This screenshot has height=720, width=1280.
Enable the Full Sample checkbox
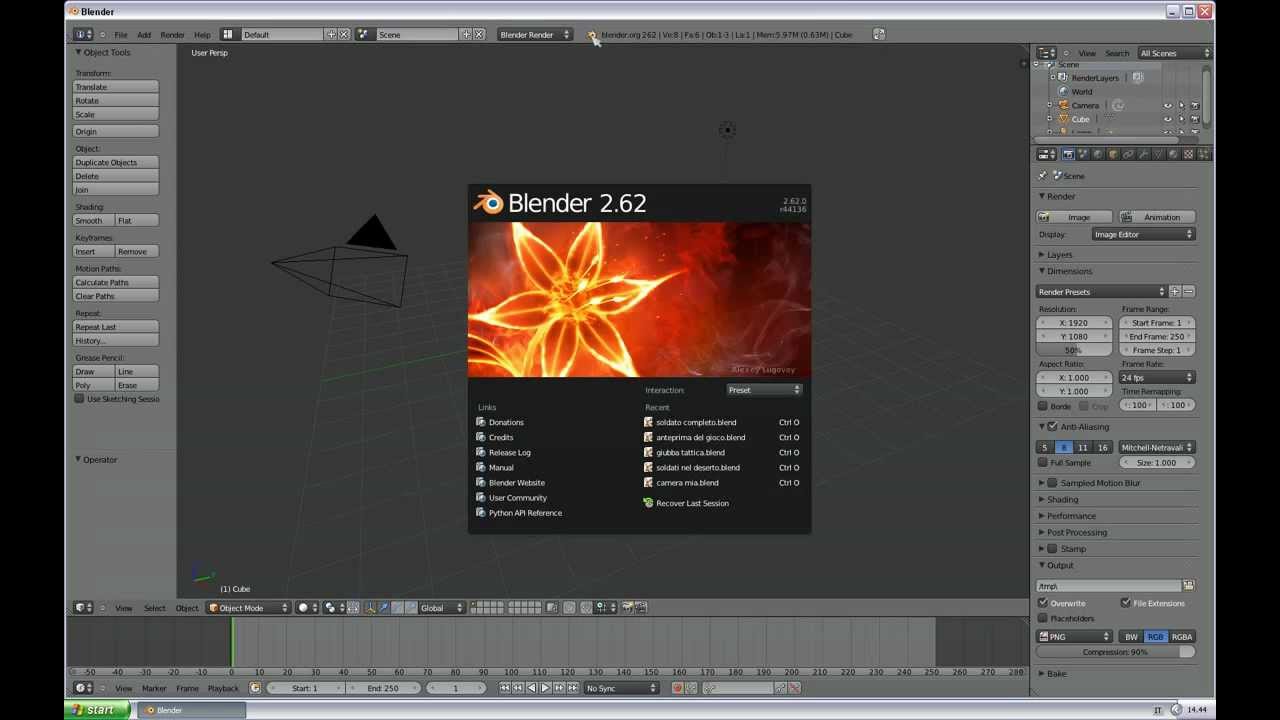(1043, 462)
